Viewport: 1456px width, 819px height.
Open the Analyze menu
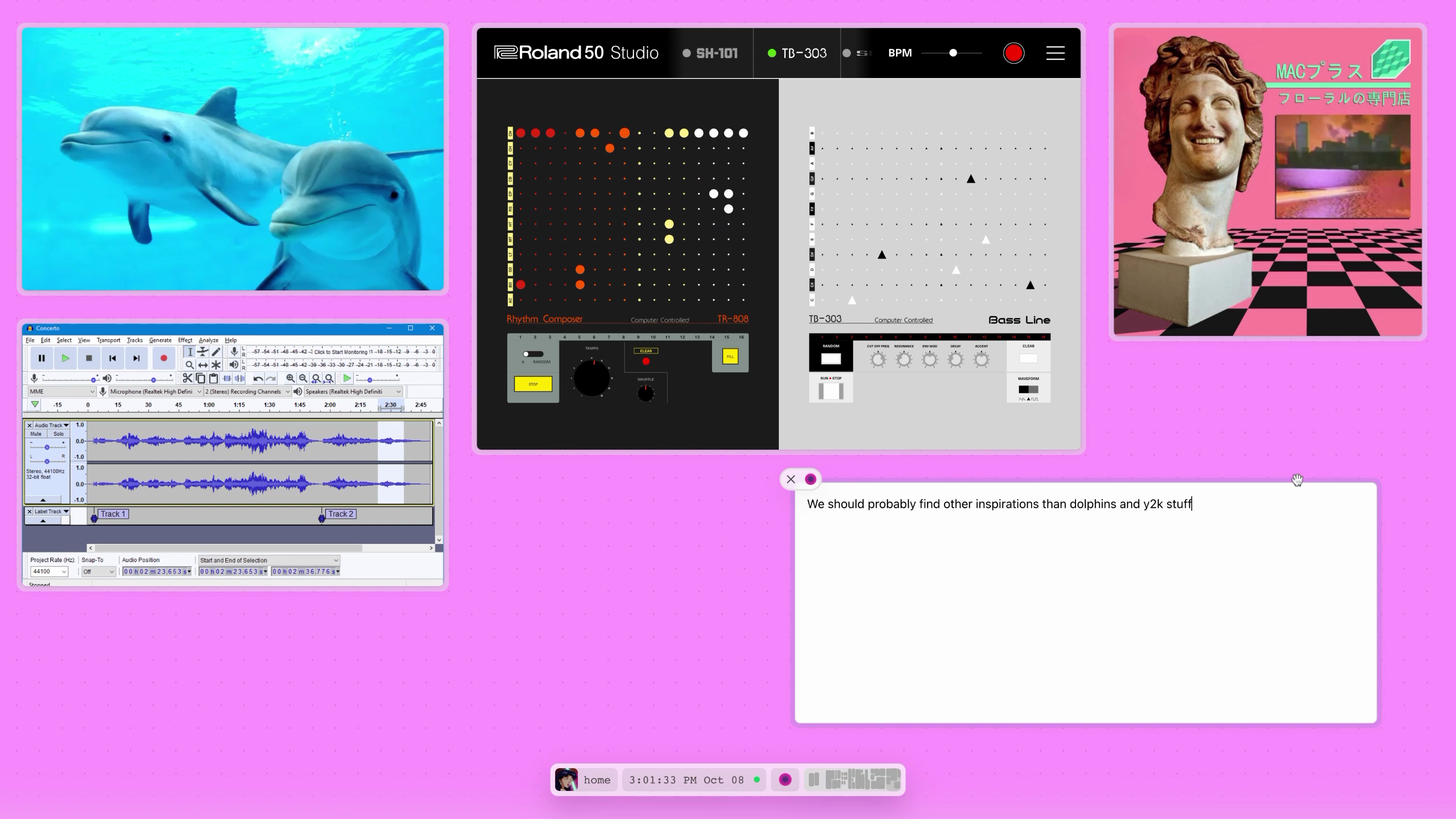pos(208,340)
